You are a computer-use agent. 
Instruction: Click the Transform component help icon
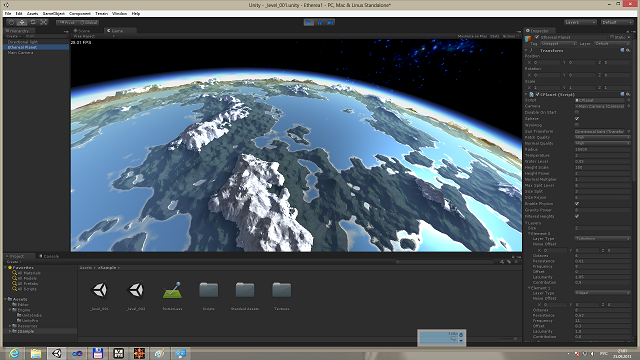coord(622,50)
